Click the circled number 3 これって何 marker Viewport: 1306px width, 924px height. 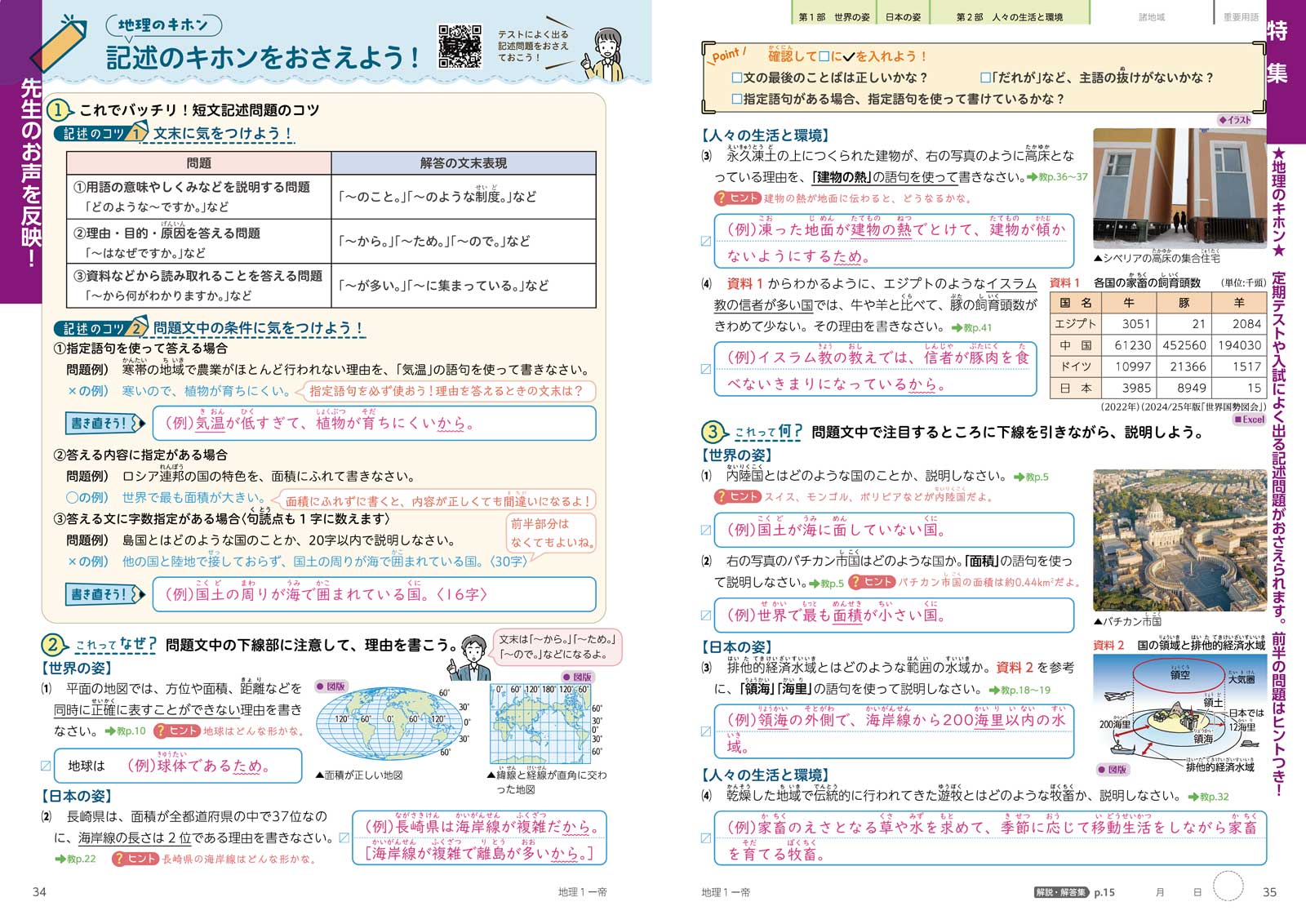pos(713,432)
